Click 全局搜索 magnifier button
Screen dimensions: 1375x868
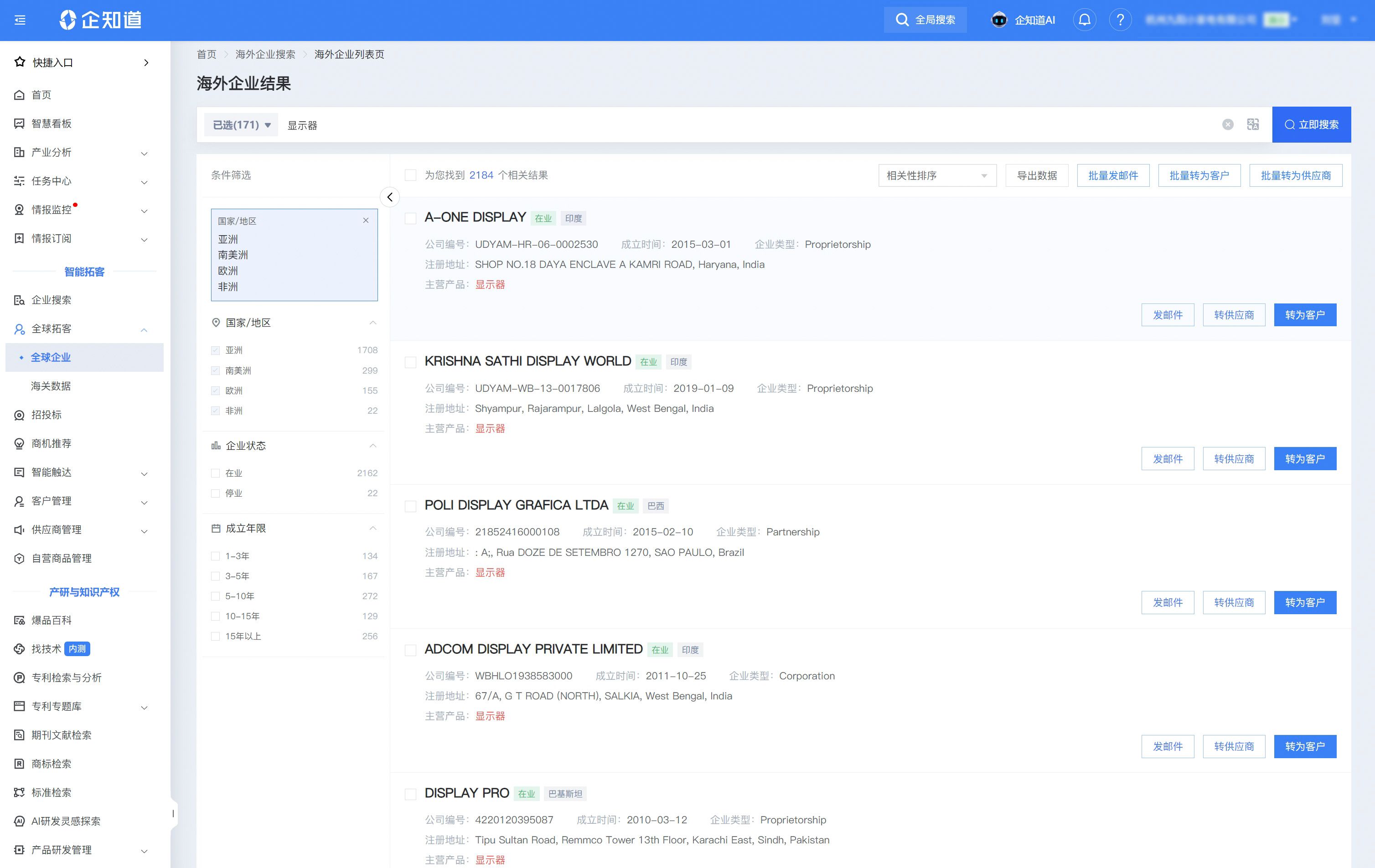click(925, 20)
